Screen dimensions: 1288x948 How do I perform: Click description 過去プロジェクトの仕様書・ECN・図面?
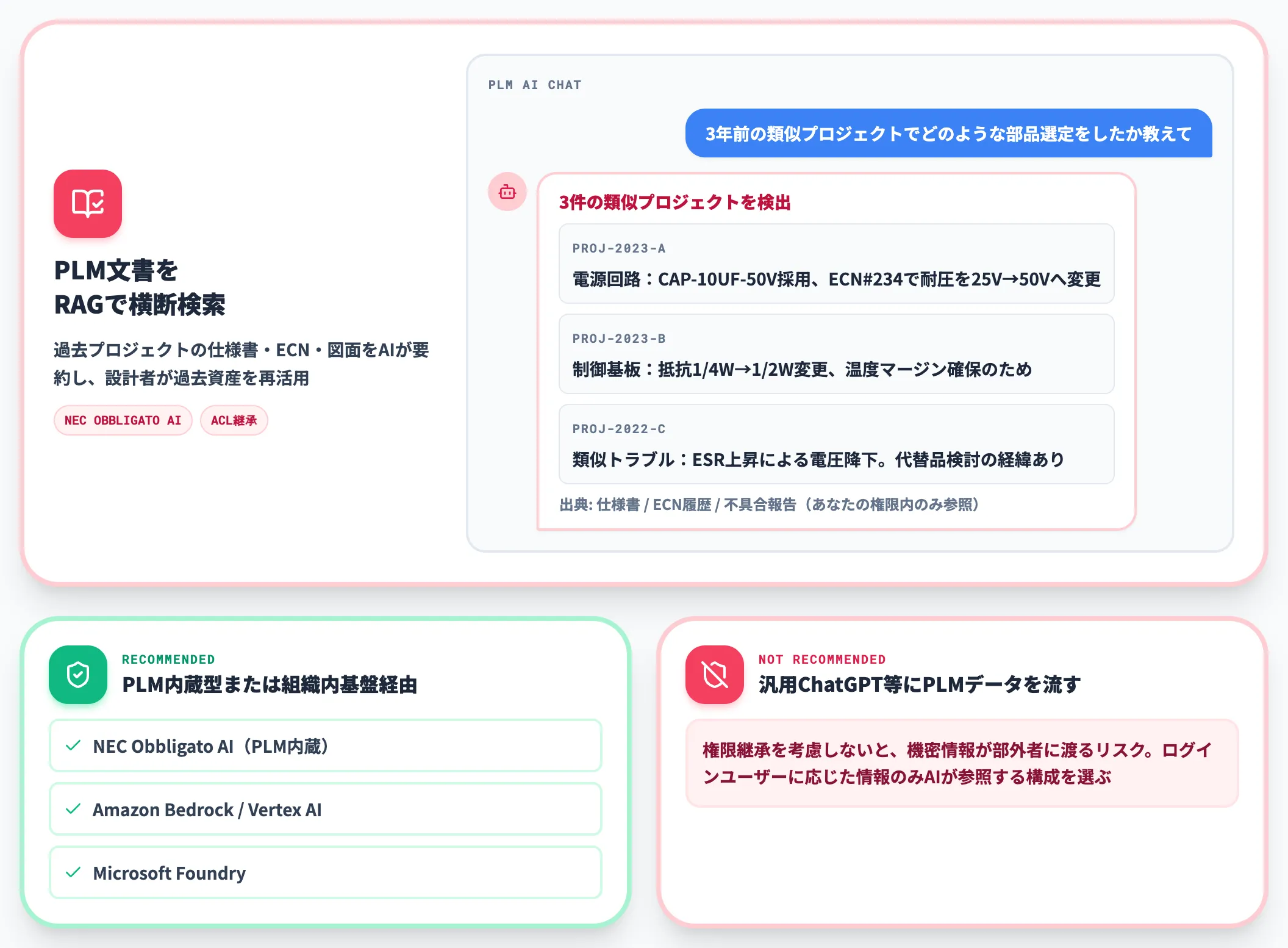point(241,364)
